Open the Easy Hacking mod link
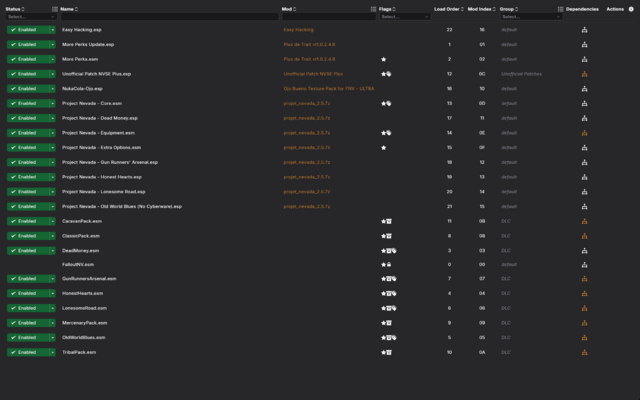Screen dimensions: 640x400 click(298, 30)
